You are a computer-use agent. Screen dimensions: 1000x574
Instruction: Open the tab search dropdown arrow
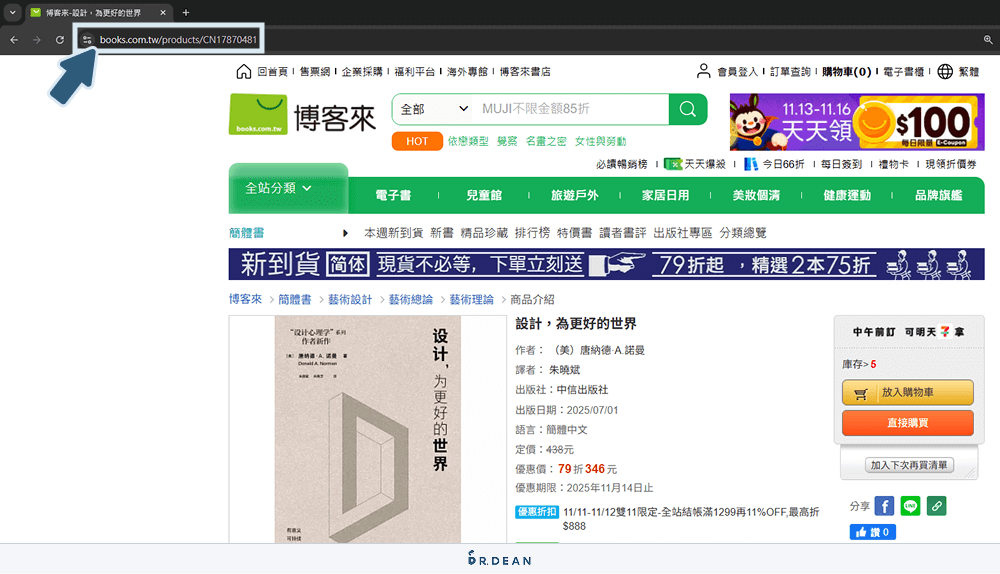(x=12, y=12)
